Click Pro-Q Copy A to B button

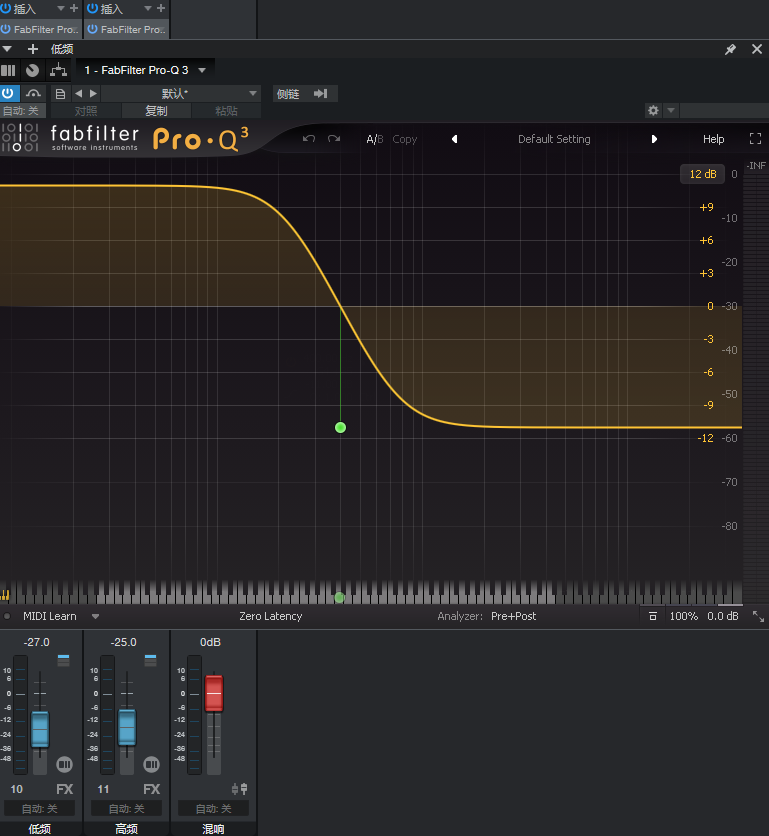point(405,139)
